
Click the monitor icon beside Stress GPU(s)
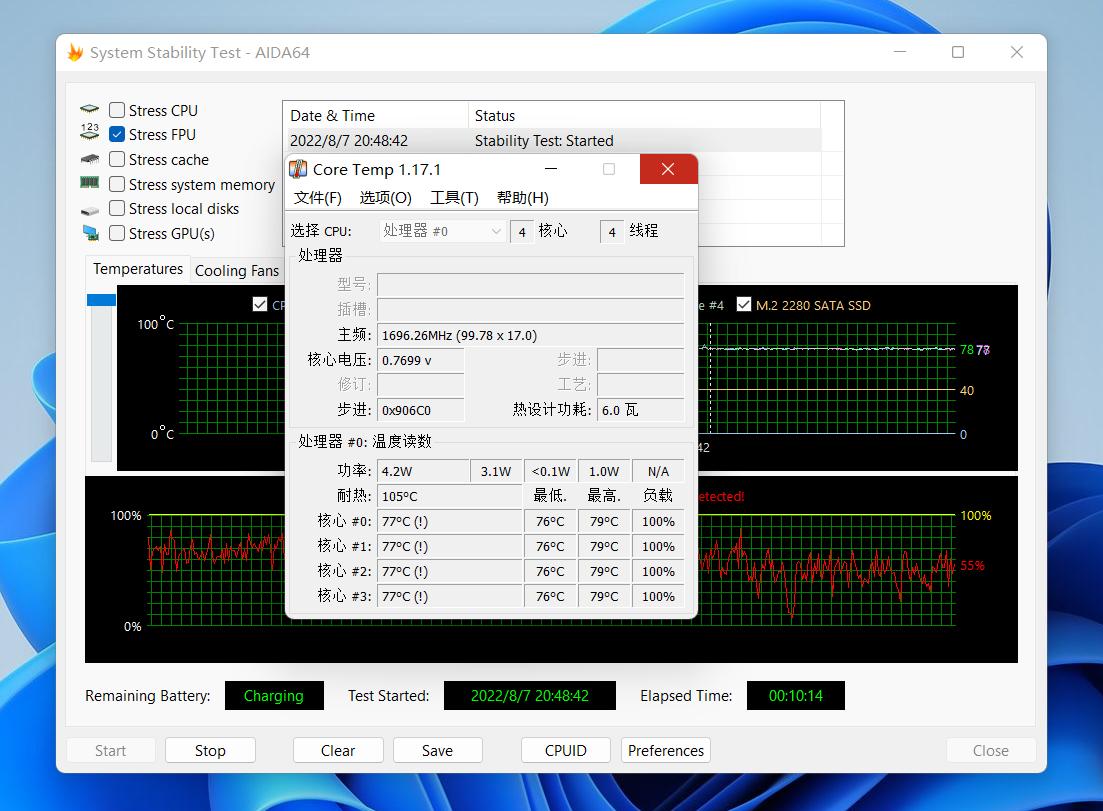(90, 233)
